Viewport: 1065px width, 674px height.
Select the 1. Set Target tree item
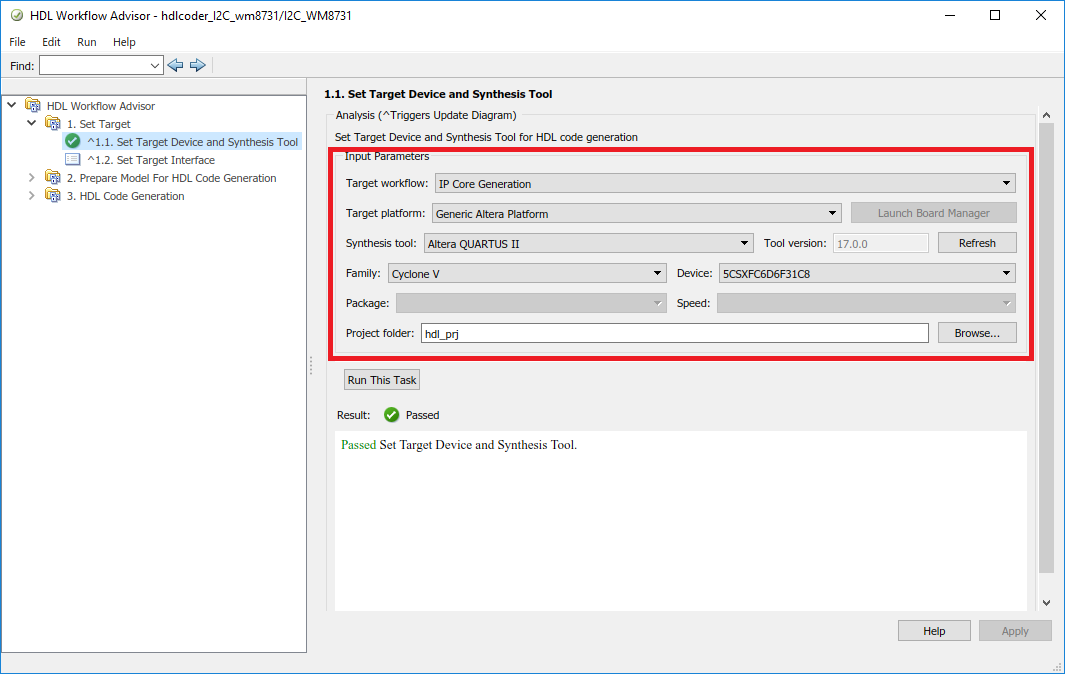(98, 124)
